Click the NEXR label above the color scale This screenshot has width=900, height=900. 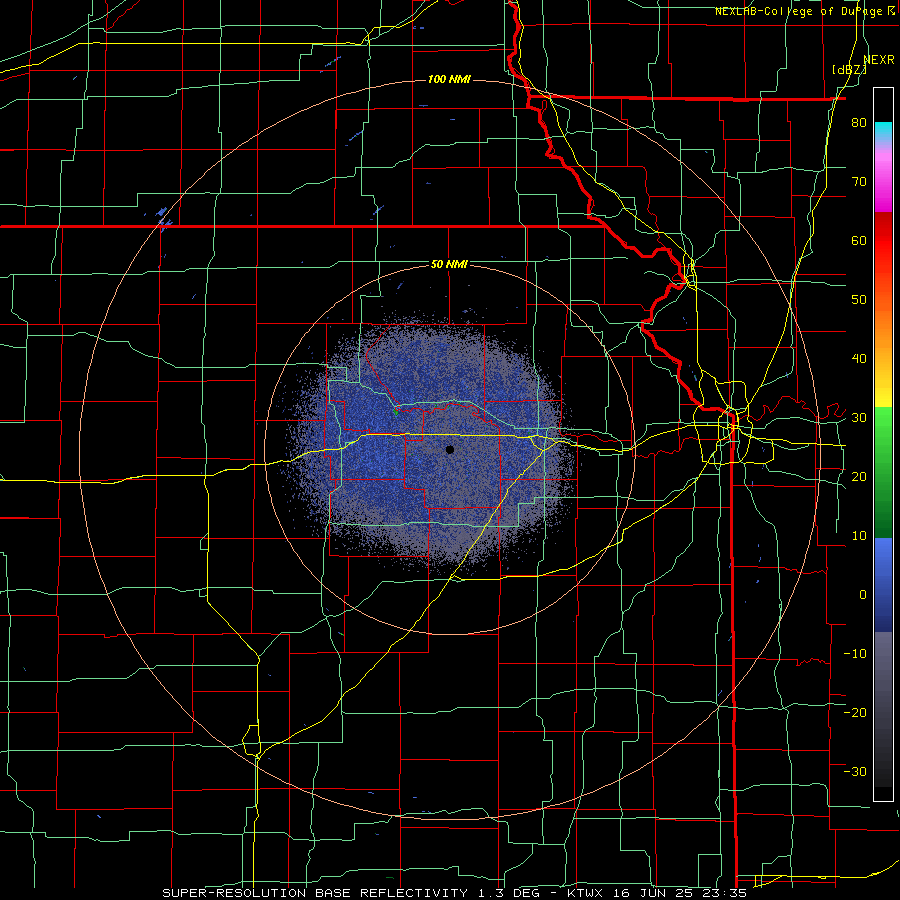point(879,59)
